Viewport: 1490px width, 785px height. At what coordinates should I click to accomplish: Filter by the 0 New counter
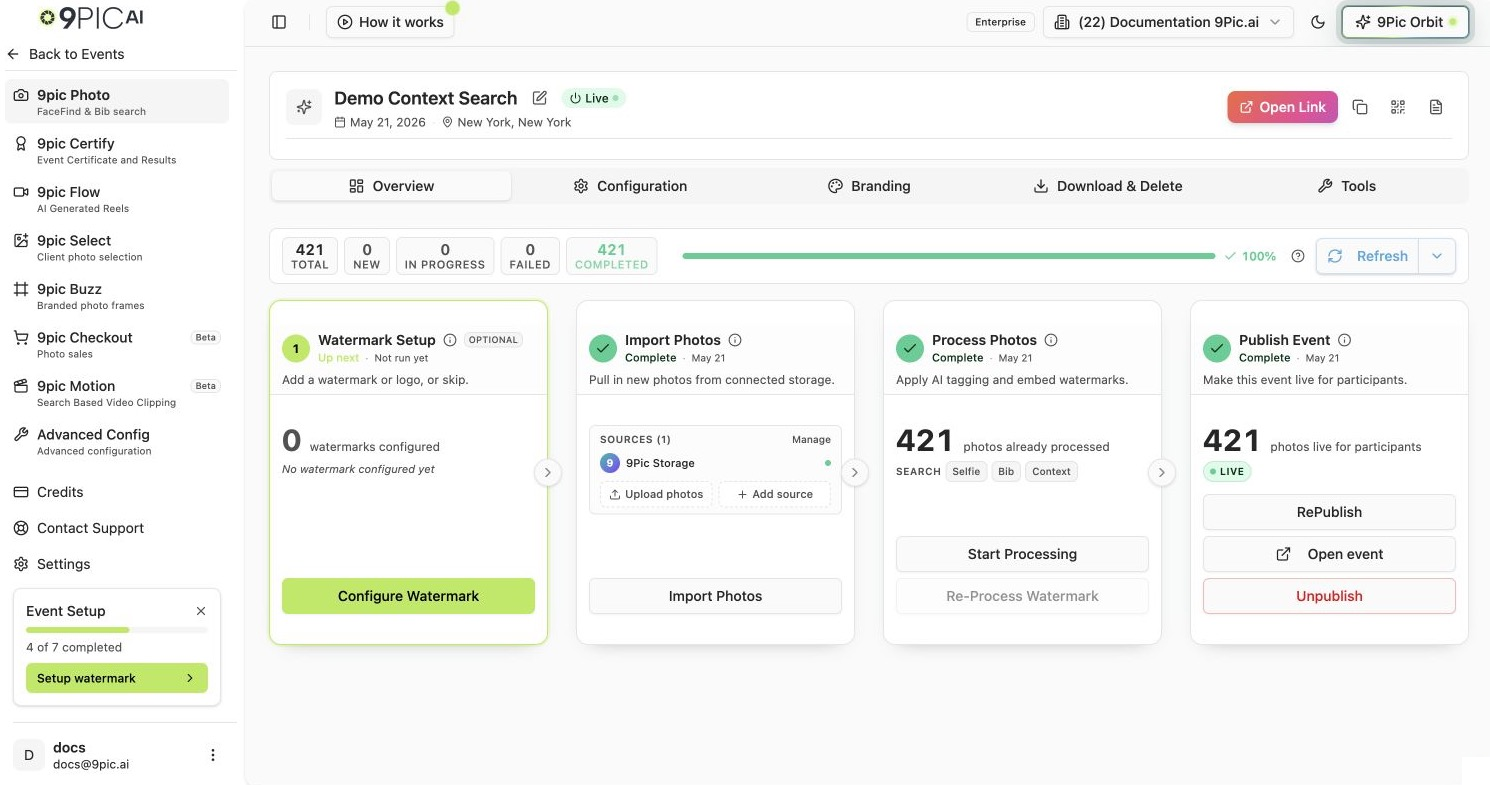[x=367, y=256]
